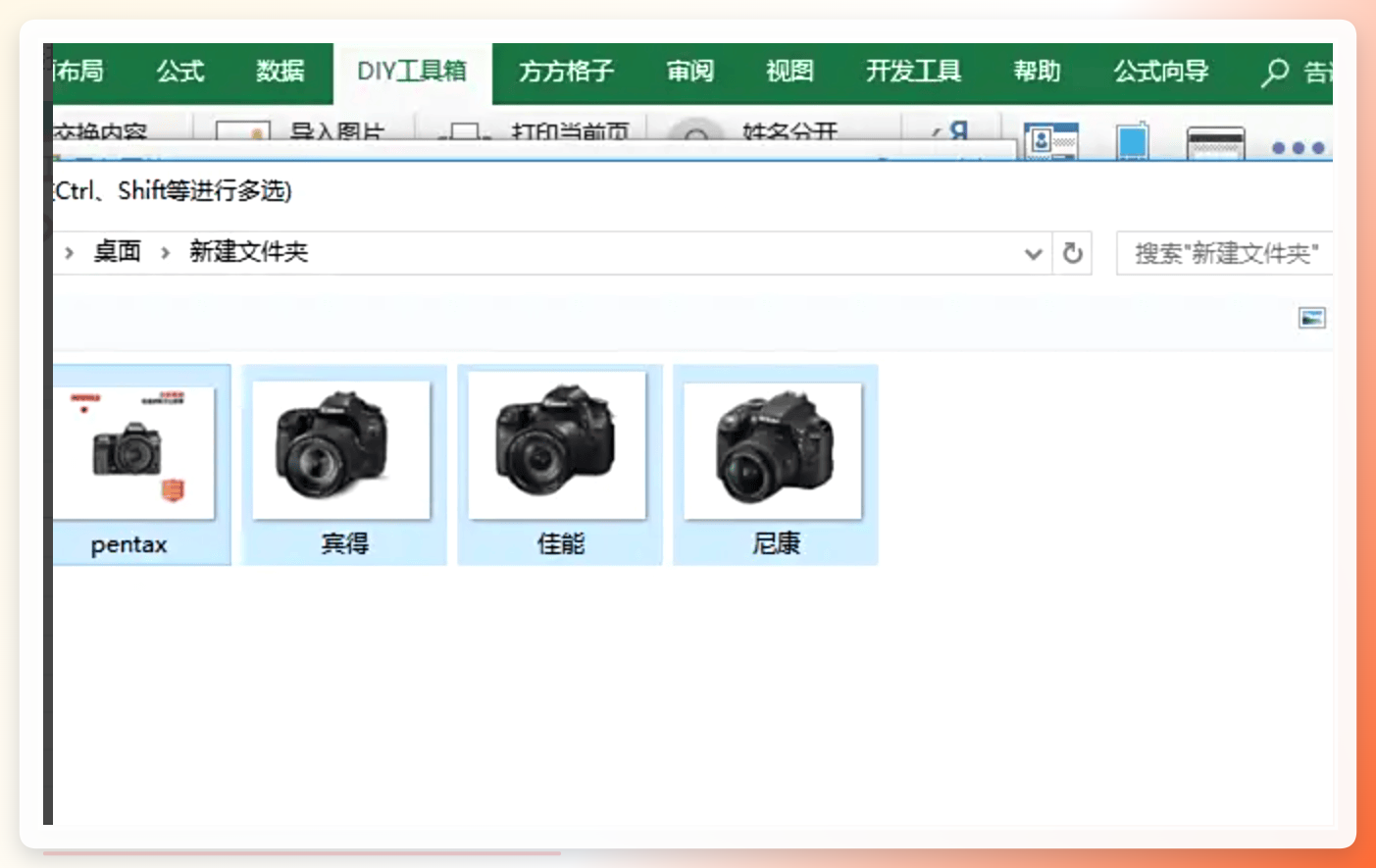The height and width of the screenshot is (868, 1376).
Task: Open the 方方格子 ribbon tab
Action: [566, 72]
